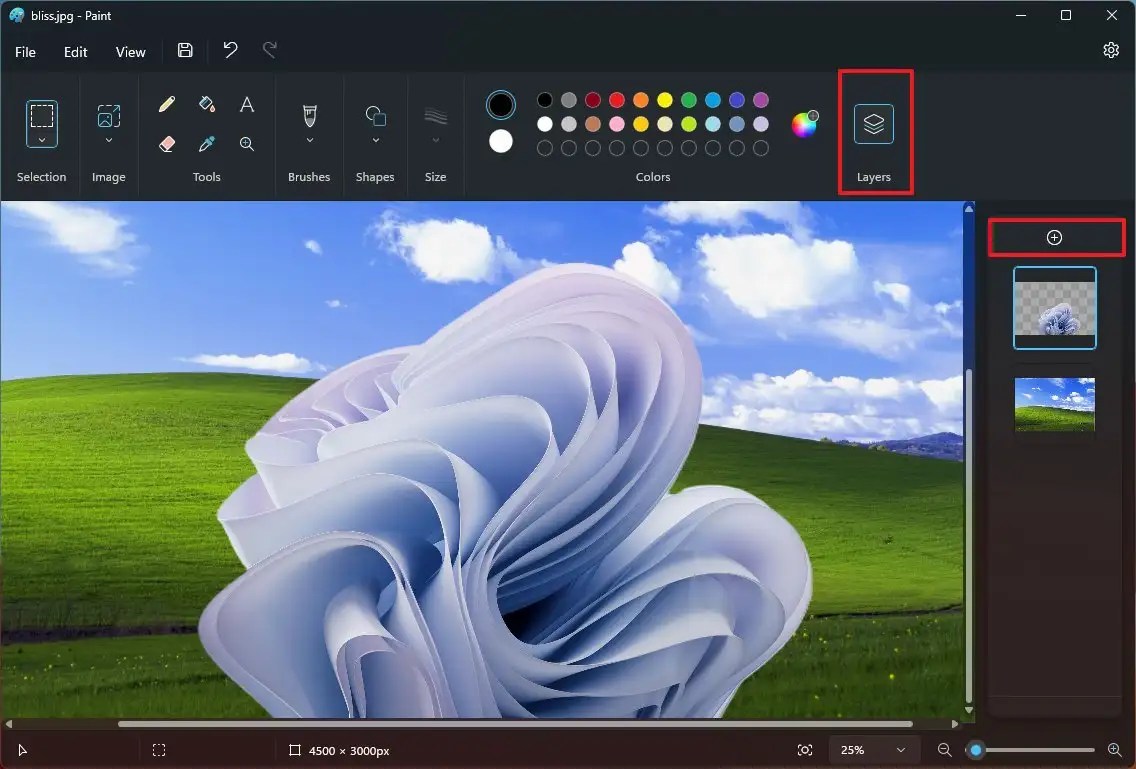Switch foreground color to white swatch

(x=500, y=141)
